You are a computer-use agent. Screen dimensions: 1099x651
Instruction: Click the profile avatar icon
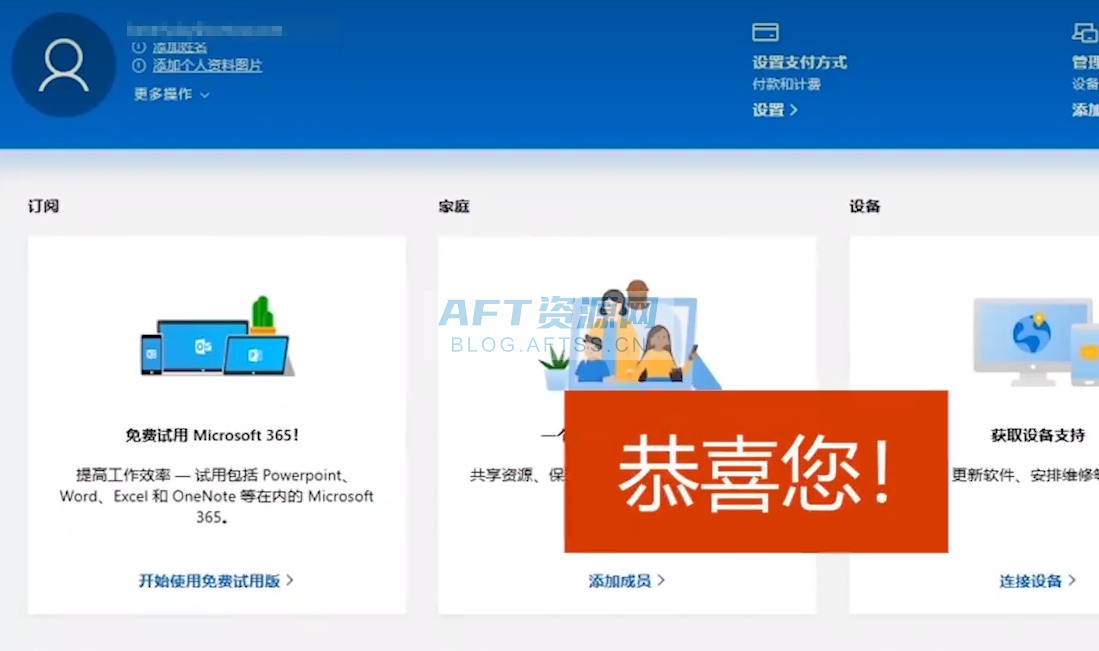(63, 65)
